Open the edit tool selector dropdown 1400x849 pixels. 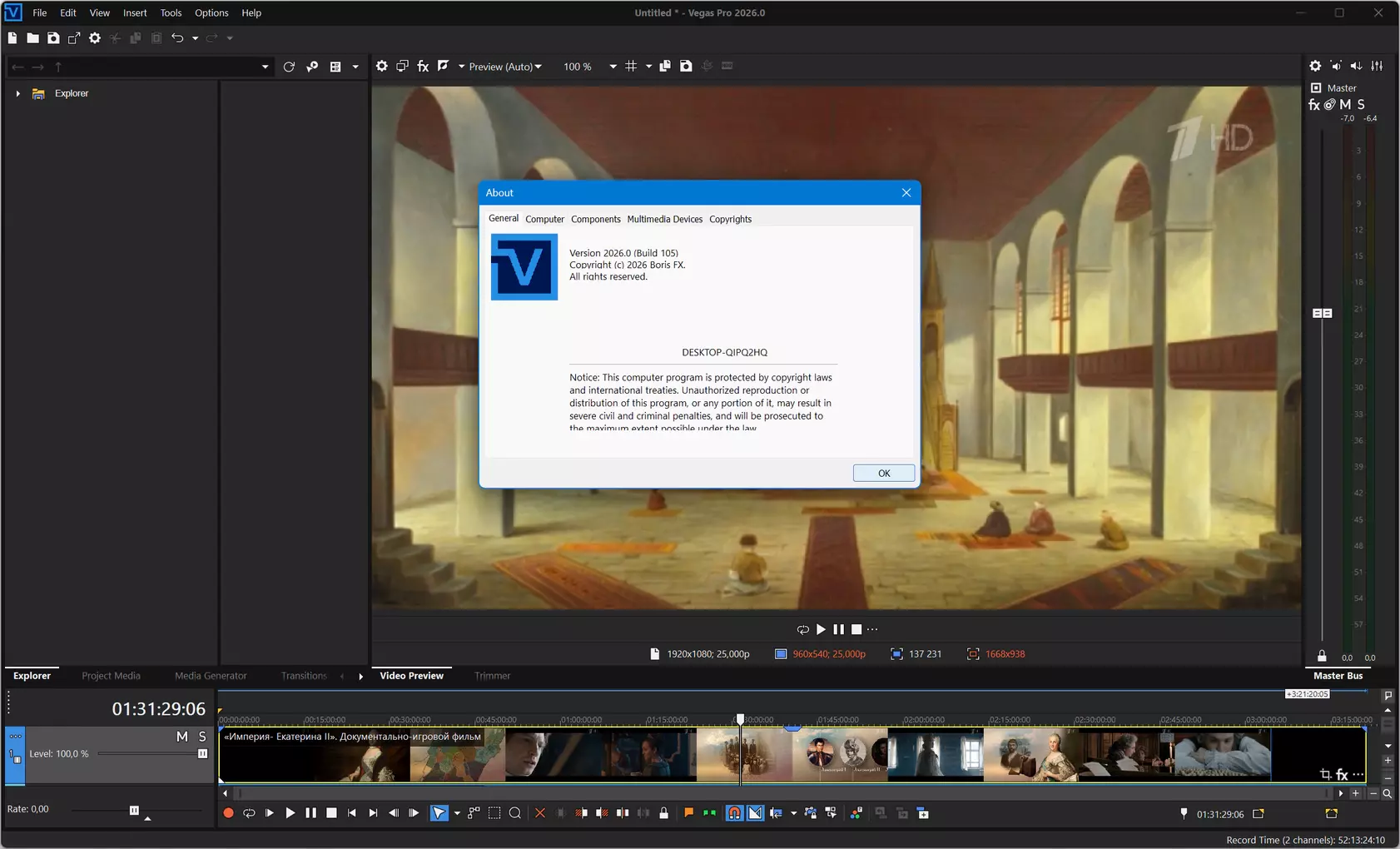tap(457, 813)
